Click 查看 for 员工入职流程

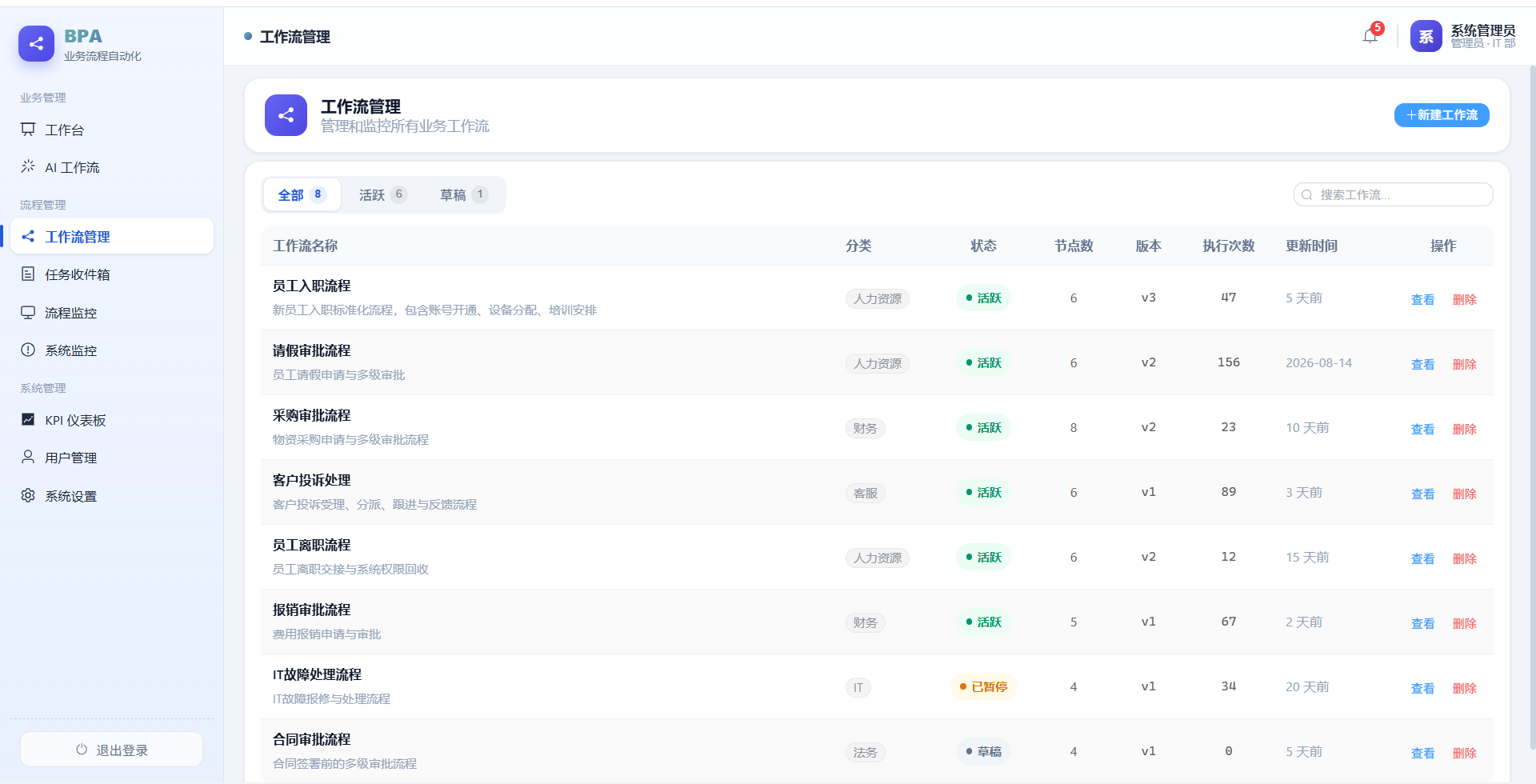[1422, 299]
